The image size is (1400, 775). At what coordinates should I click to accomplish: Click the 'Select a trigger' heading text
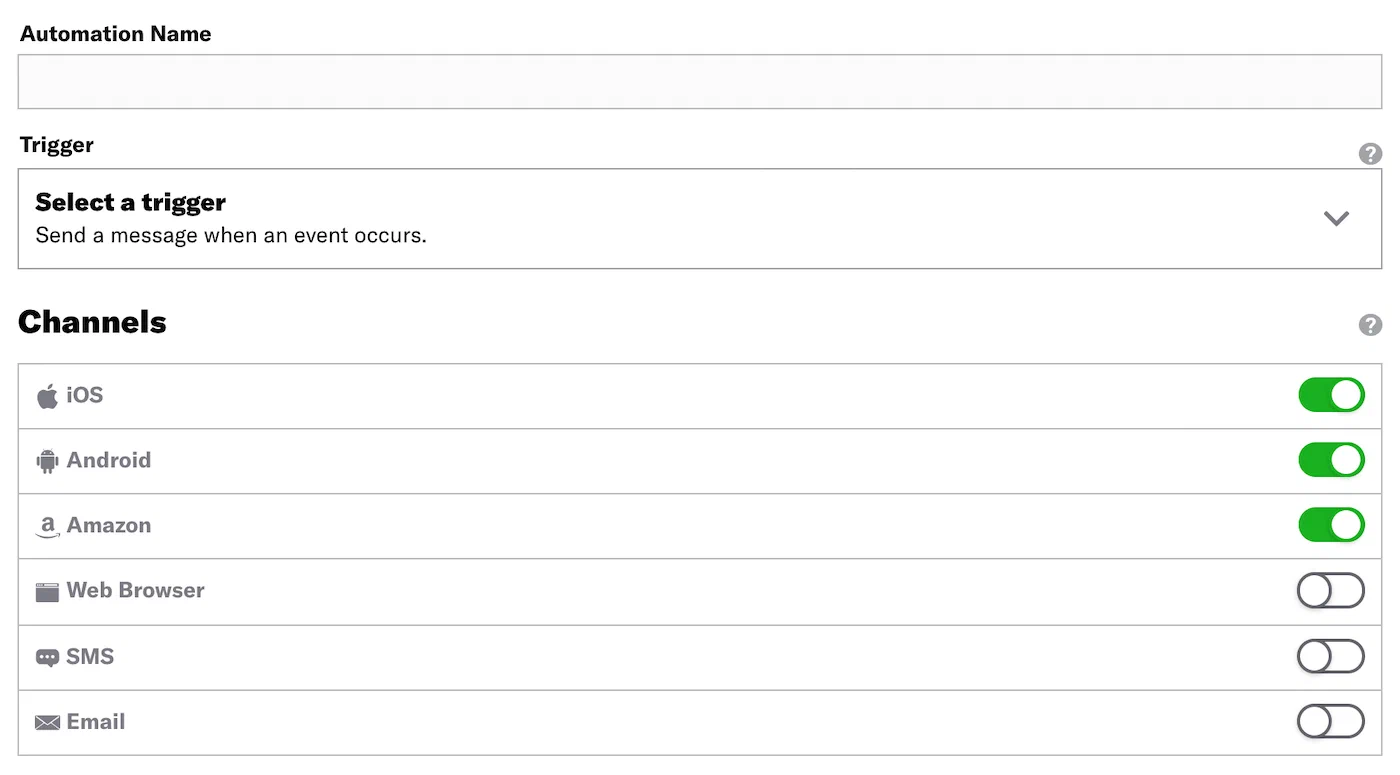[x=130, y=202]
